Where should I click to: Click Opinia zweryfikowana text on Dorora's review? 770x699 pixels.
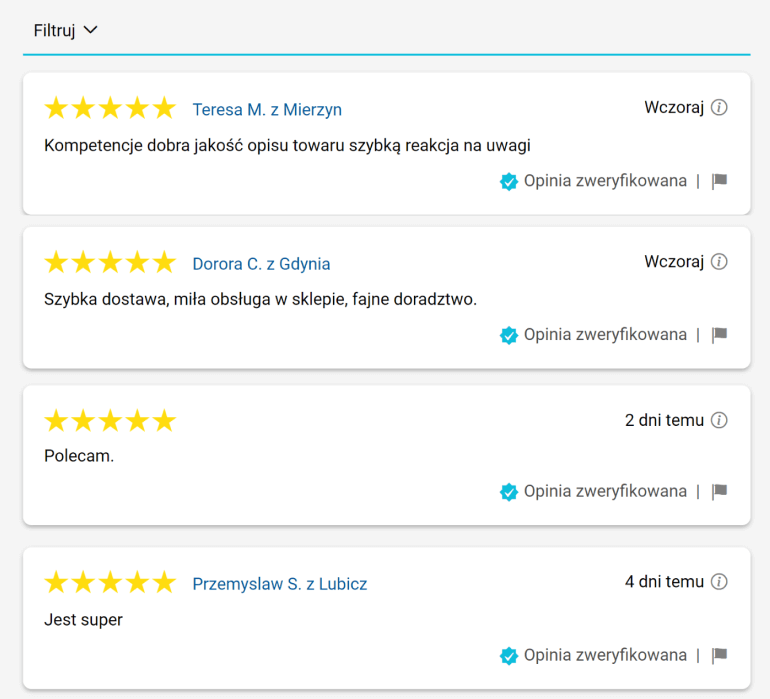(x=605, y=335)
